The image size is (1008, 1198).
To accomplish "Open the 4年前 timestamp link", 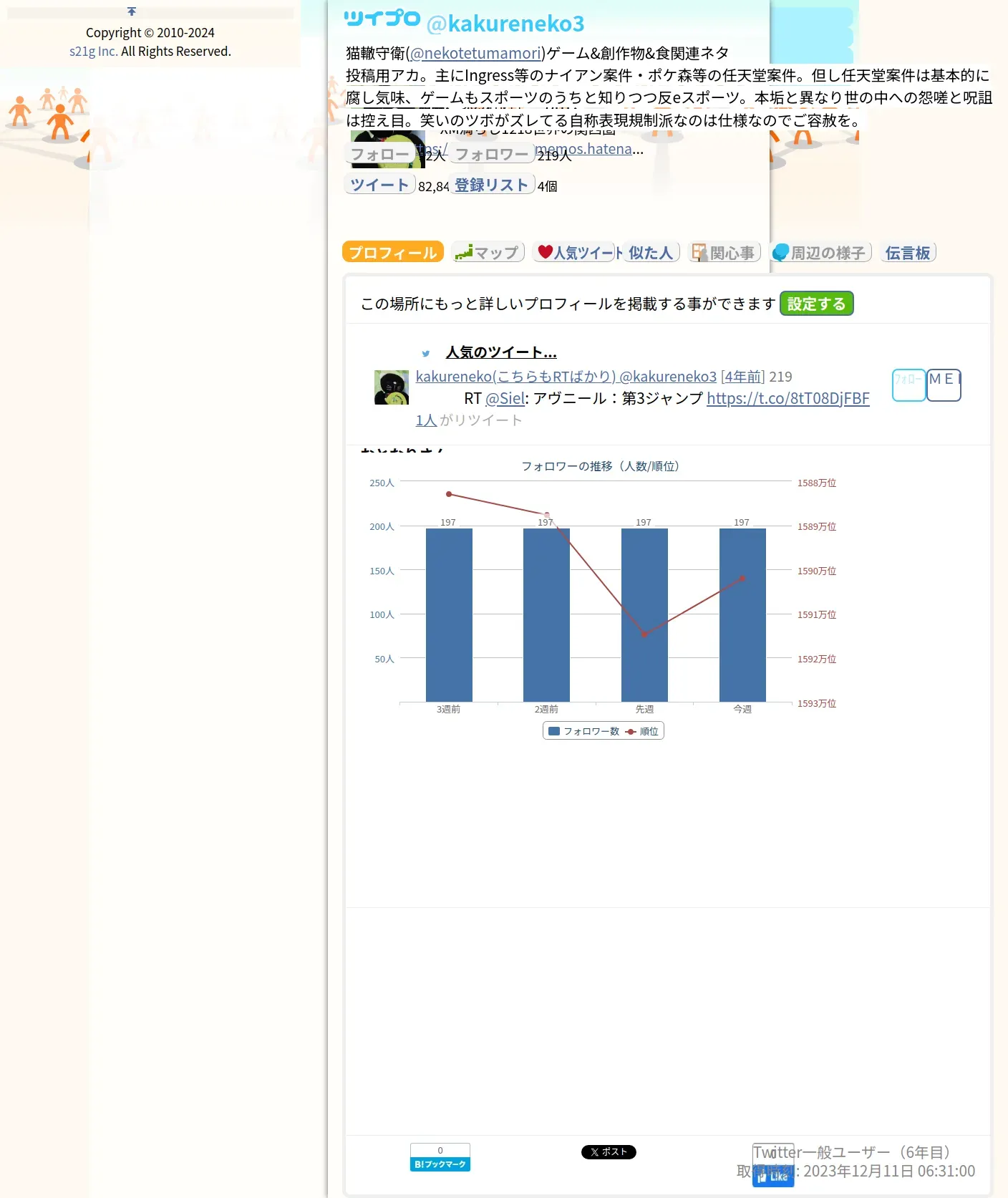I will (x=743, y=377).
